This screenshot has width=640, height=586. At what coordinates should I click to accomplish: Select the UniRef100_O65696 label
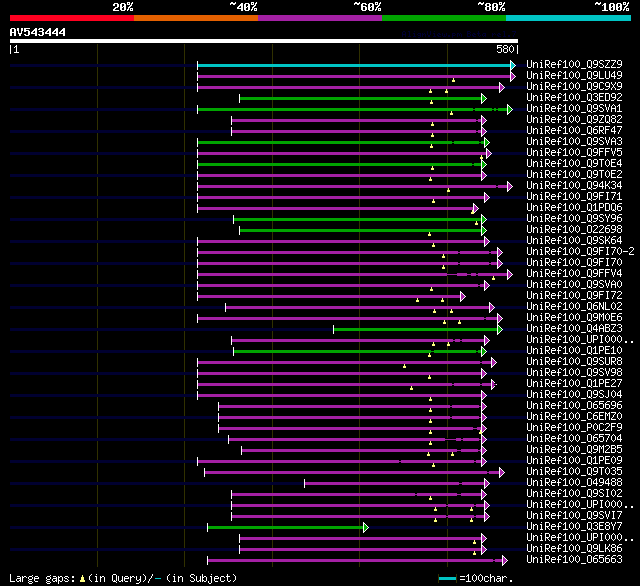pyautogui.click(x=574, y=406)
